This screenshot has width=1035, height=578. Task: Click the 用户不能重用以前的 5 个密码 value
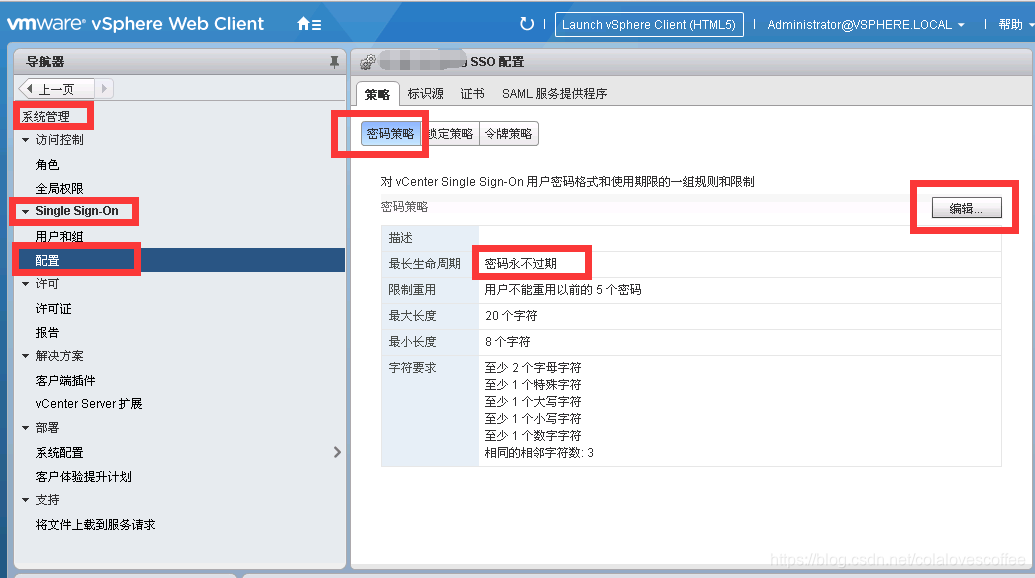coord(563,290)
